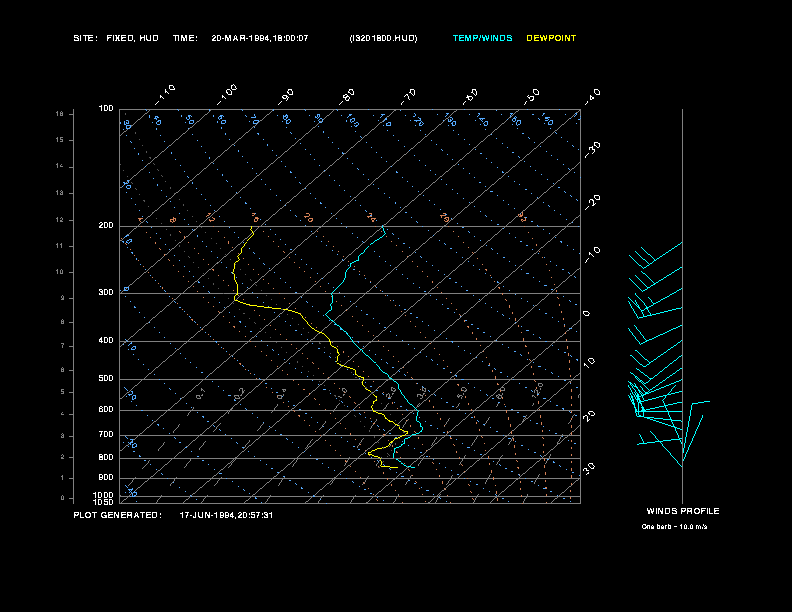Click the -90 temperature axis label
792x612 pixels.
coord(286,97)
